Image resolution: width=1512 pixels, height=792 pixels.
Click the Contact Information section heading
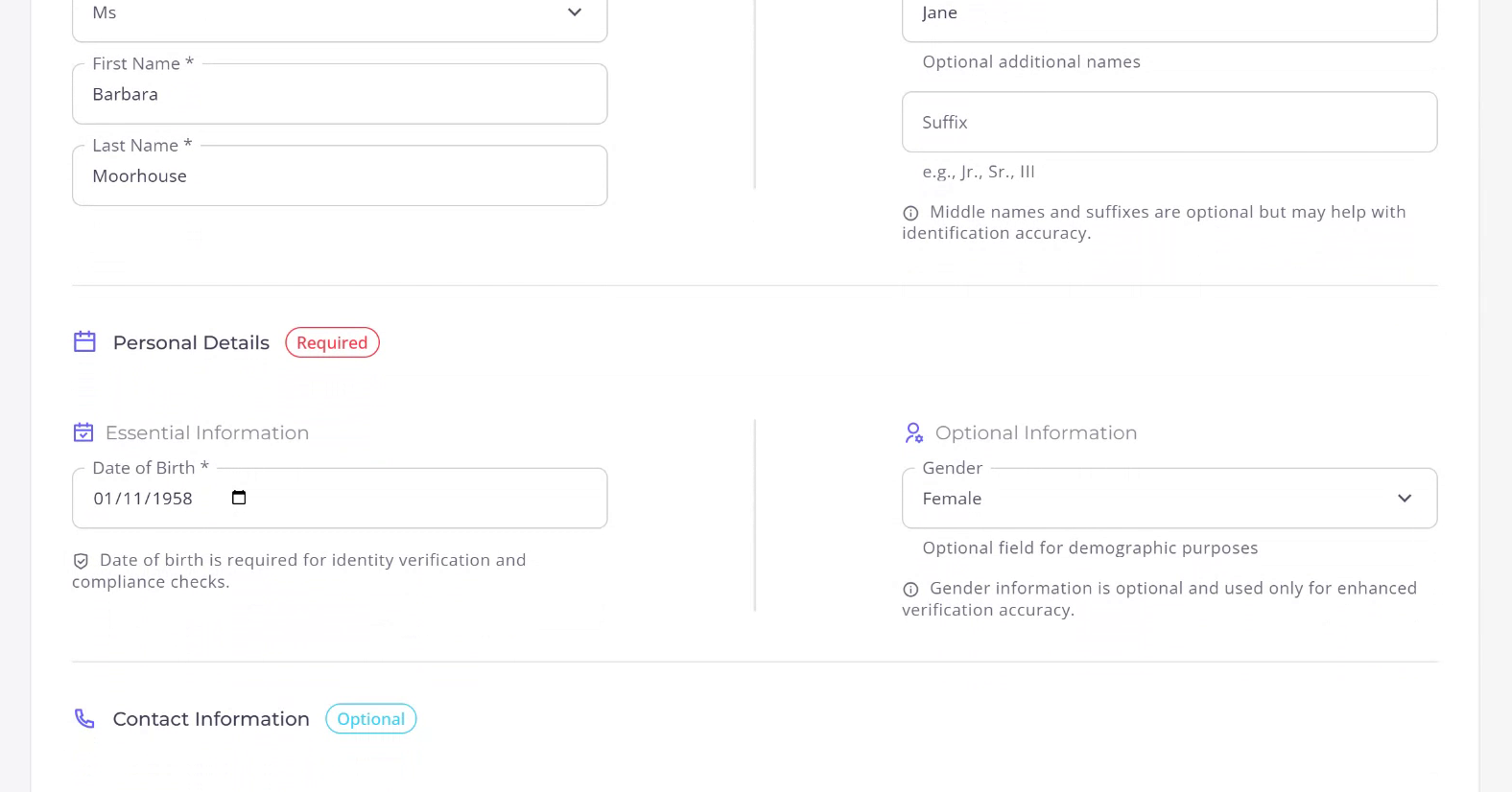[x=211, y=719]
